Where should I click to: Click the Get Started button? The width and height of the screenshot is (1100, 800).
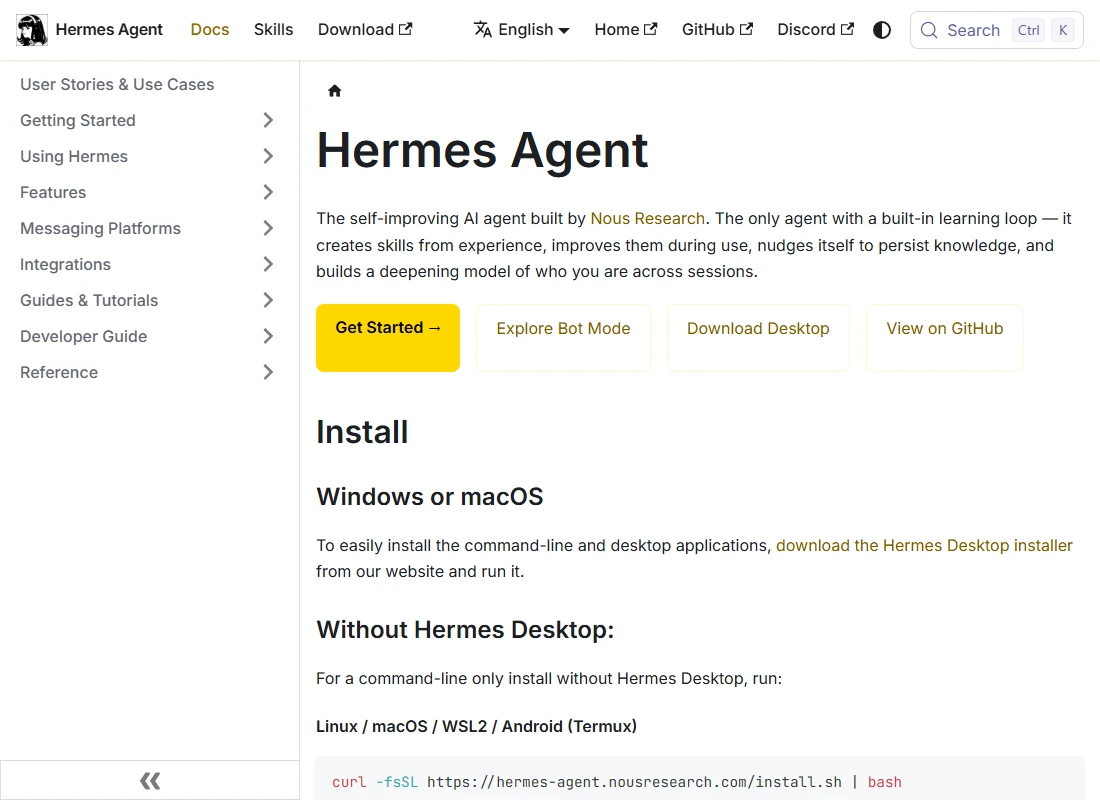388,338
